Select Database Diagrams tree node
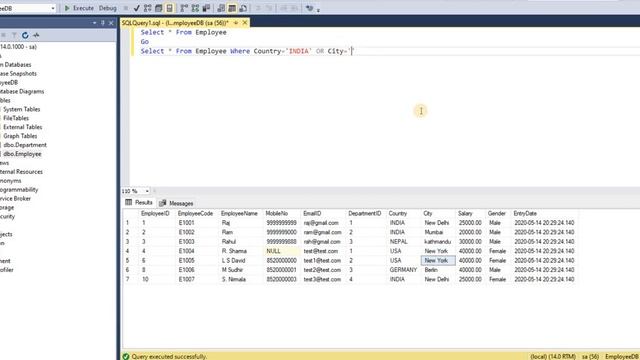Screen dimensions: 640x360 coord(22,91)
